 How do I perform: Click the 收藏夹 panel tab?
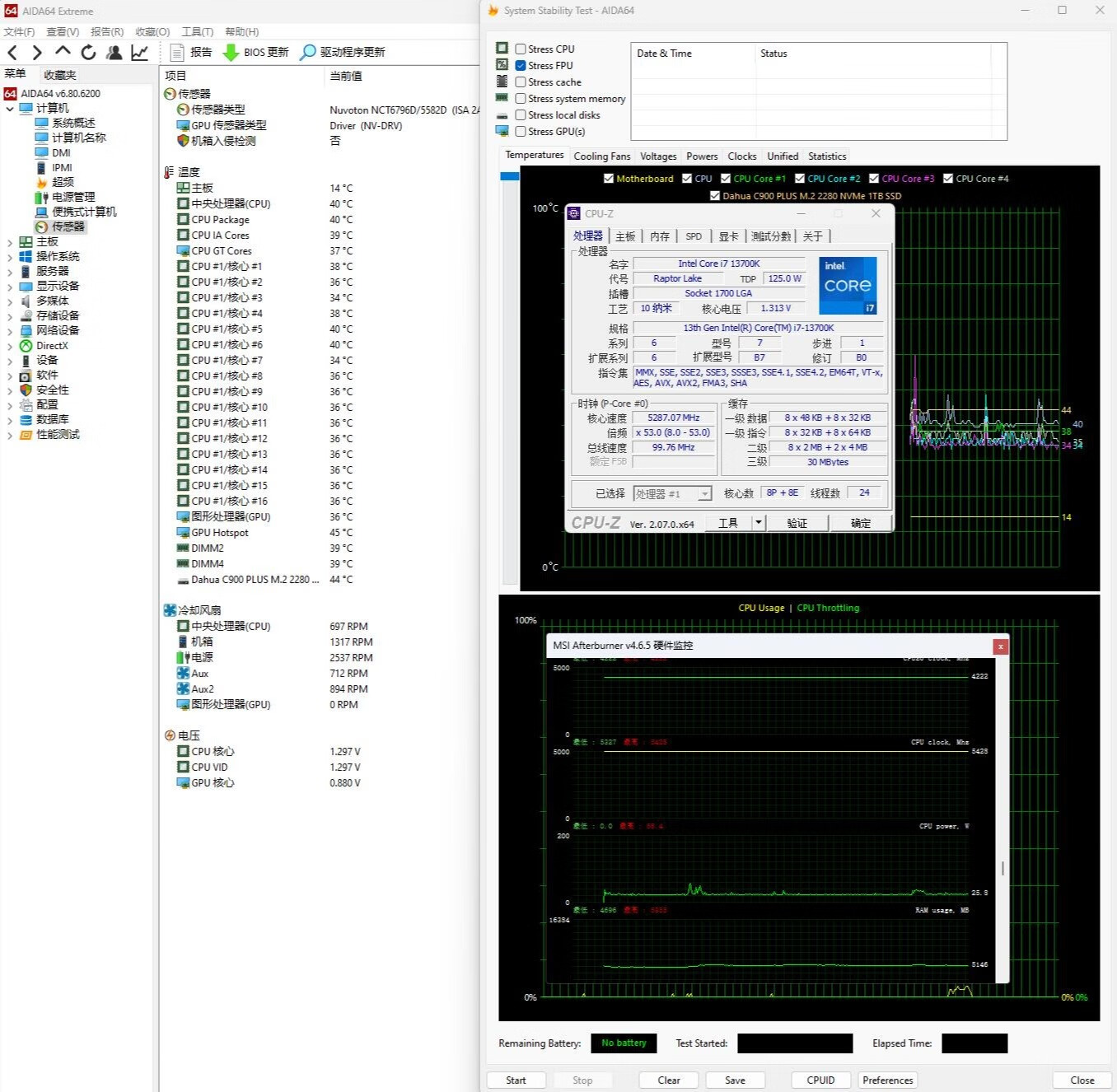(60, 75)
